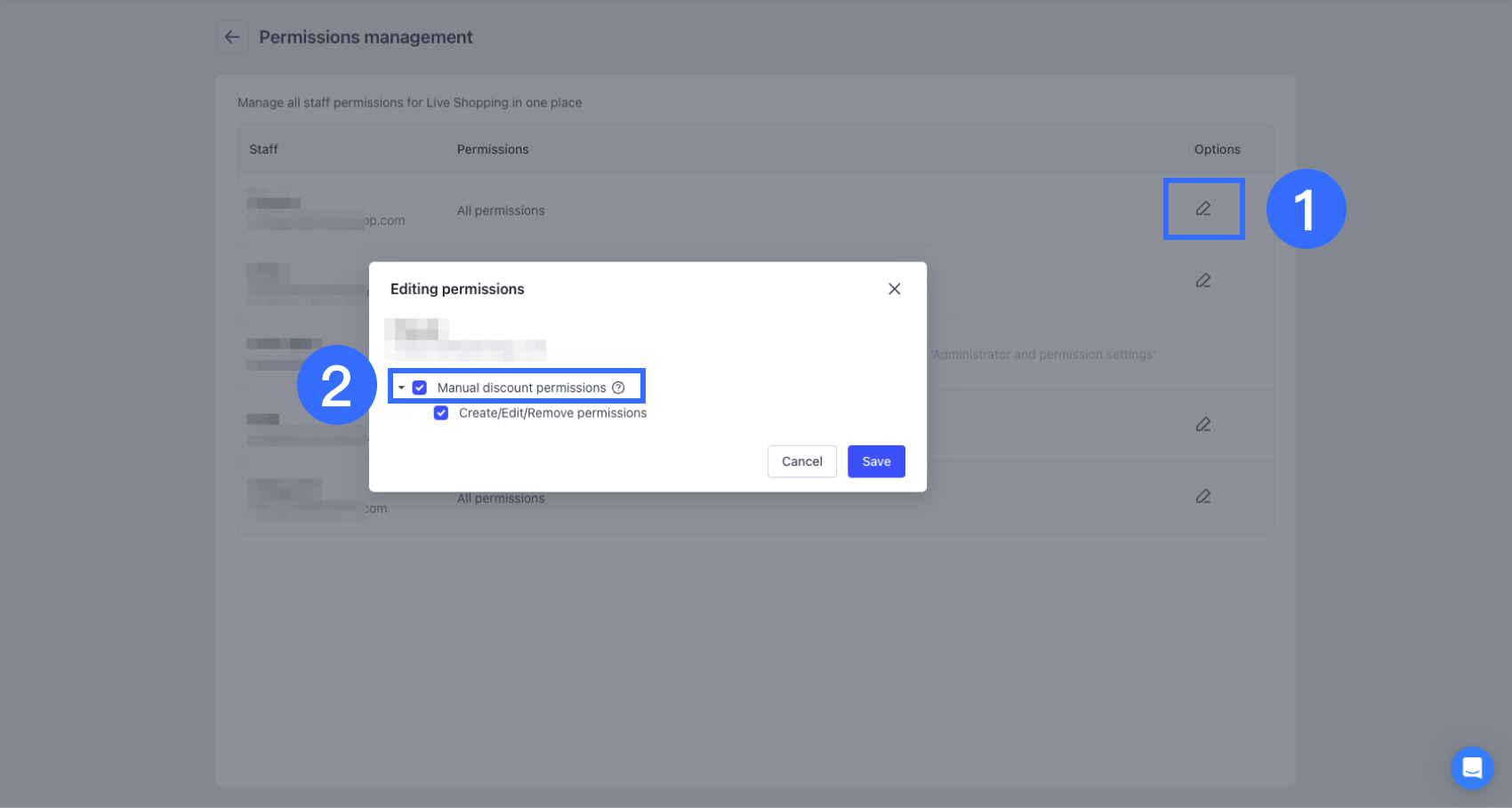This screenshot has height=808, width=1512.
Task: Open the chat support widget
Action: pyautogui.click(x=1471, y=767)
